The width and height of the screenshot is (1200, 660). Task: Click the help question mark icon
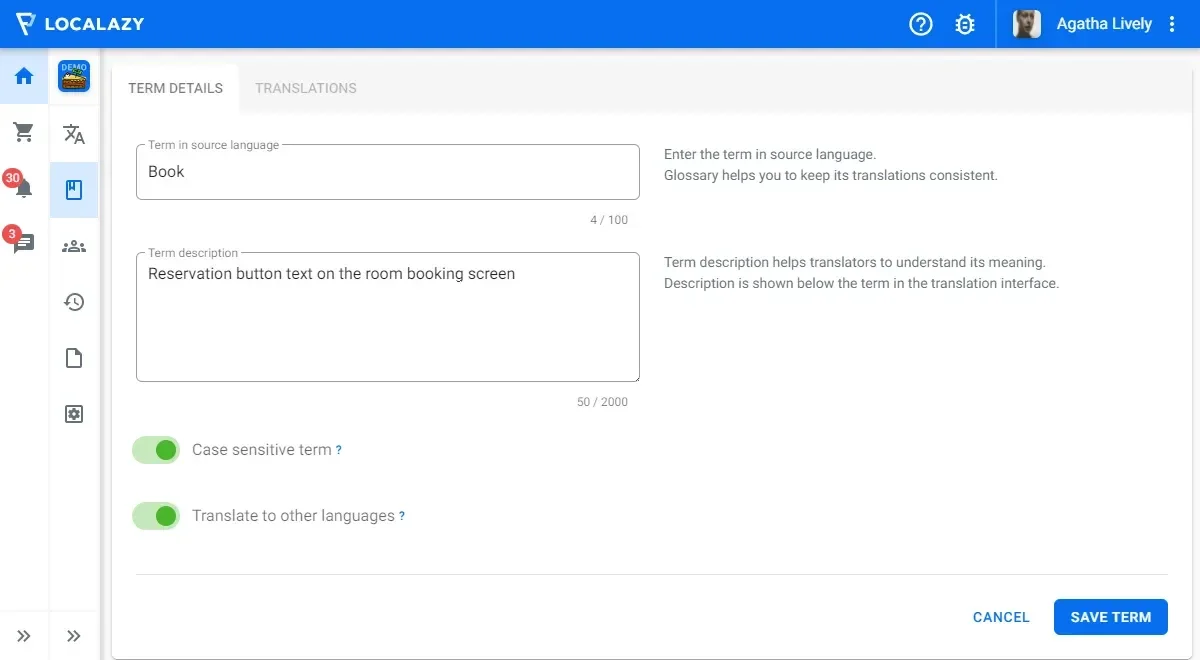click(x=920, y=24)
